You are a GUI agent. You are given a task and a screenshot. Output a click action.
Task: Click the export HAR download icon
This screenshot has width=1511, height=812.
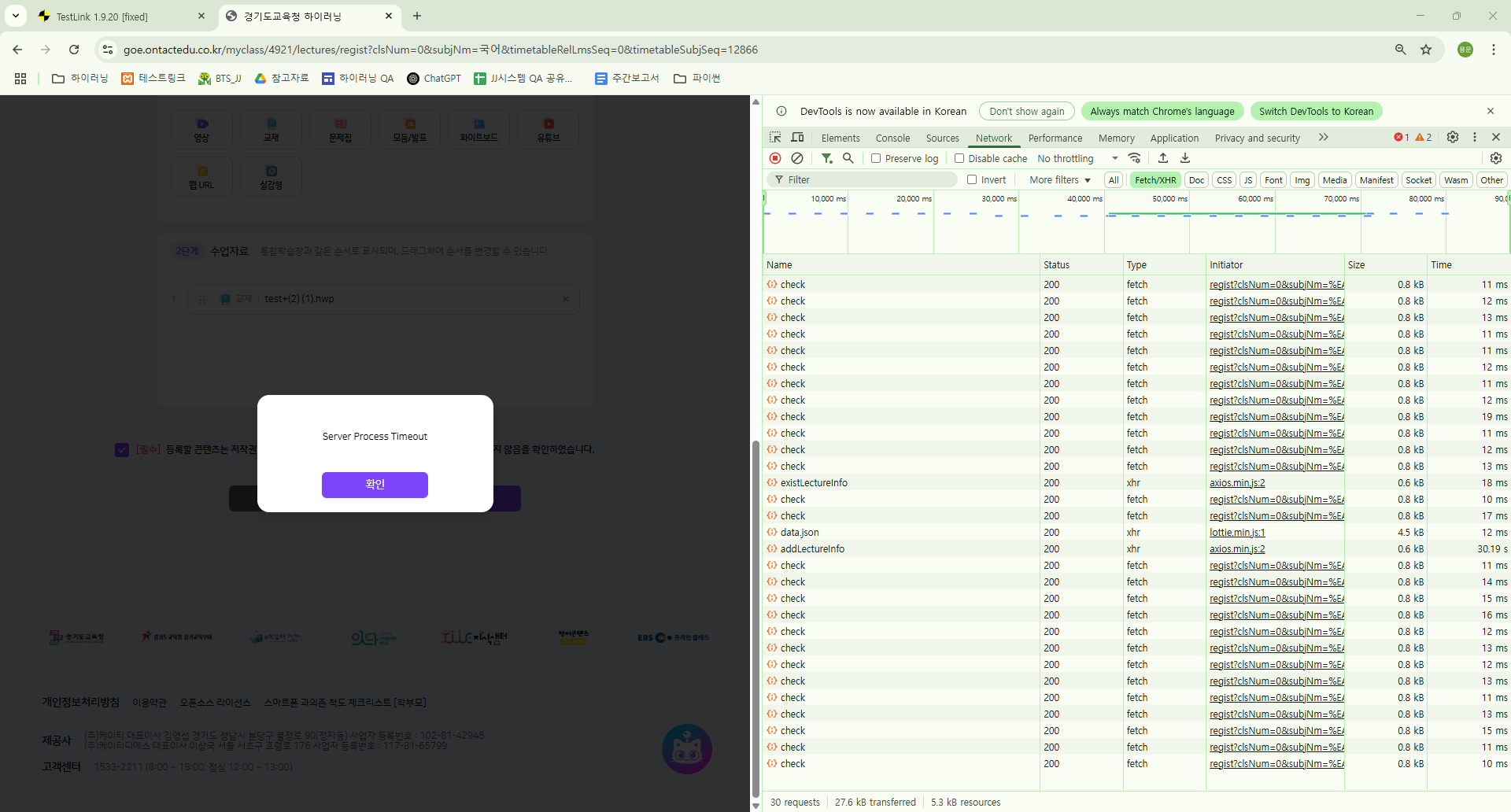tap(1185, 158)
